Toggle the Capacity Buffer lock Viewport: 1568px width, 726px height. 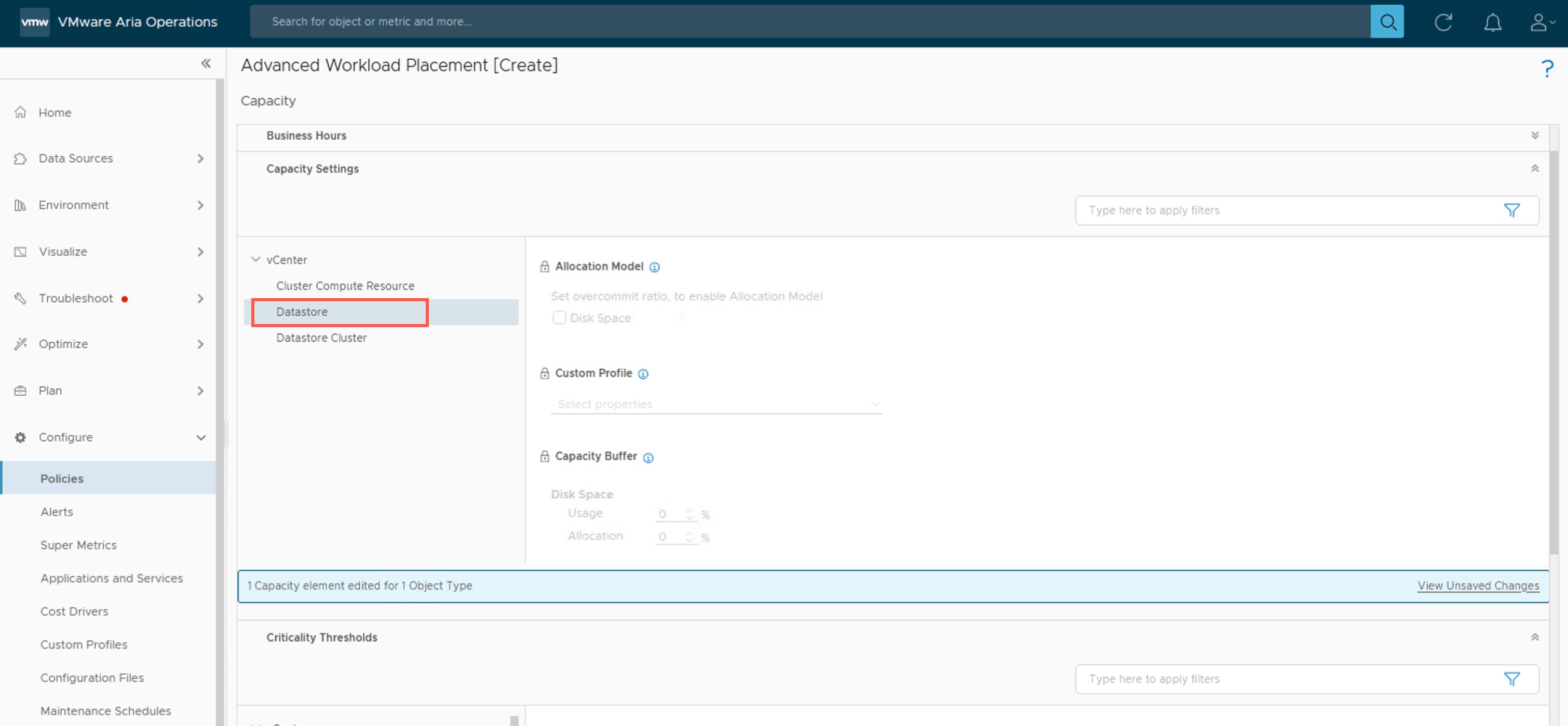click(x=544, y=457)
